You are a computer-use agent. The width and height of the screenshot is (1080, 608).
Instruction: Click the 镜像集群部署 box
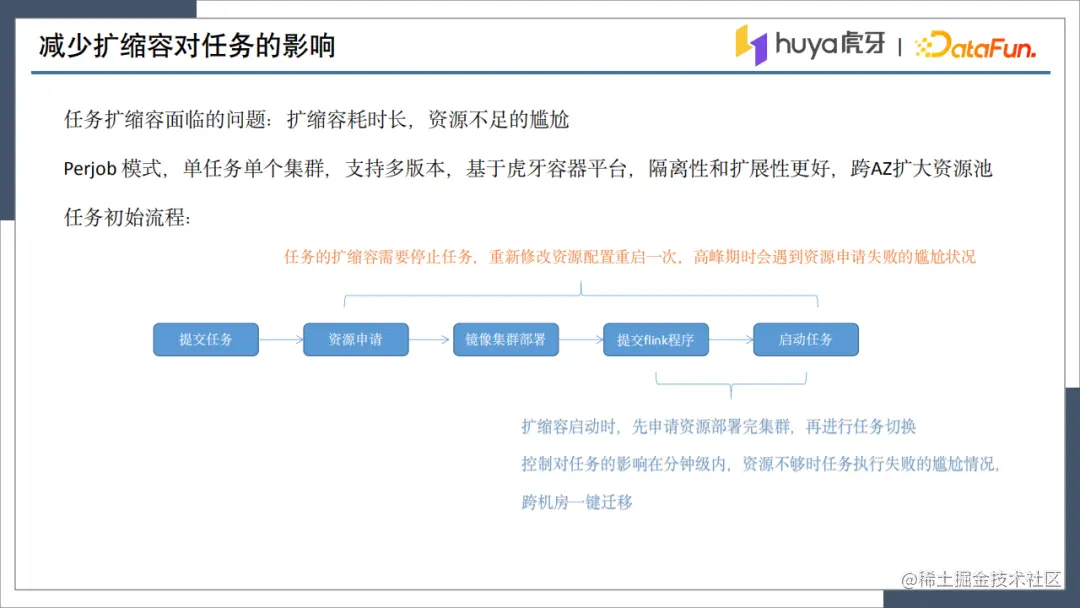[x=506, y=339]
